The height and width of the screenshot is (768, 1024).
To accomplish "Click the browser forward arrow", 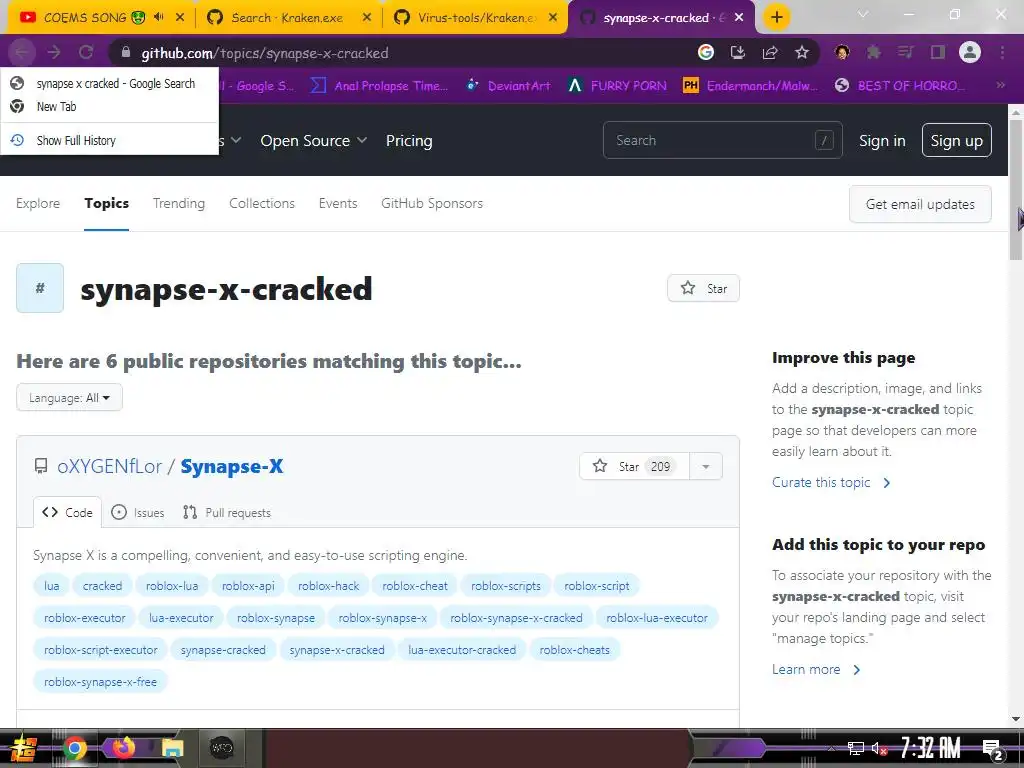I will pyautogui.click(x=54, y=52).
